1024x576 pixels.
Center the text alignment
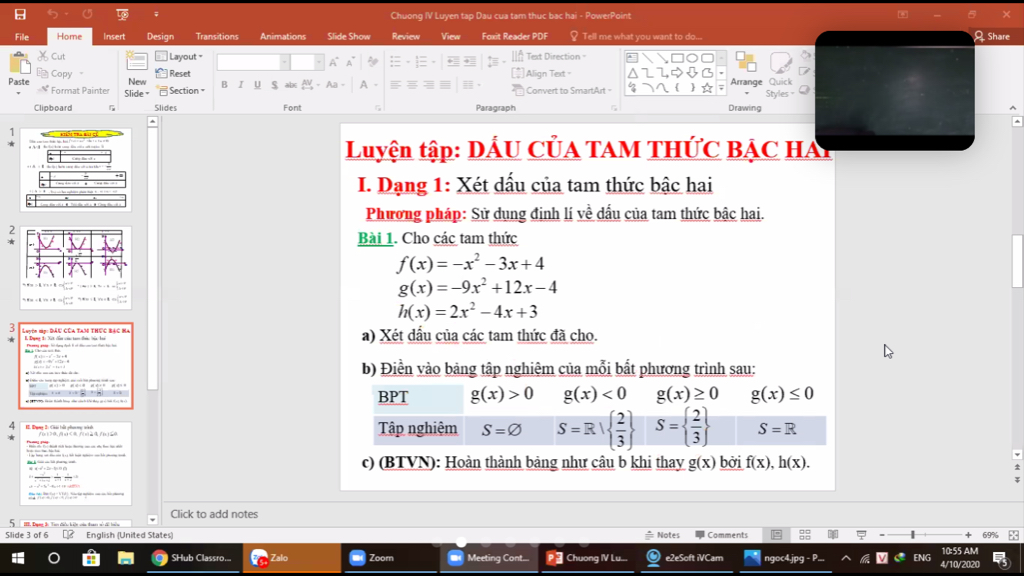coord(412,85)
